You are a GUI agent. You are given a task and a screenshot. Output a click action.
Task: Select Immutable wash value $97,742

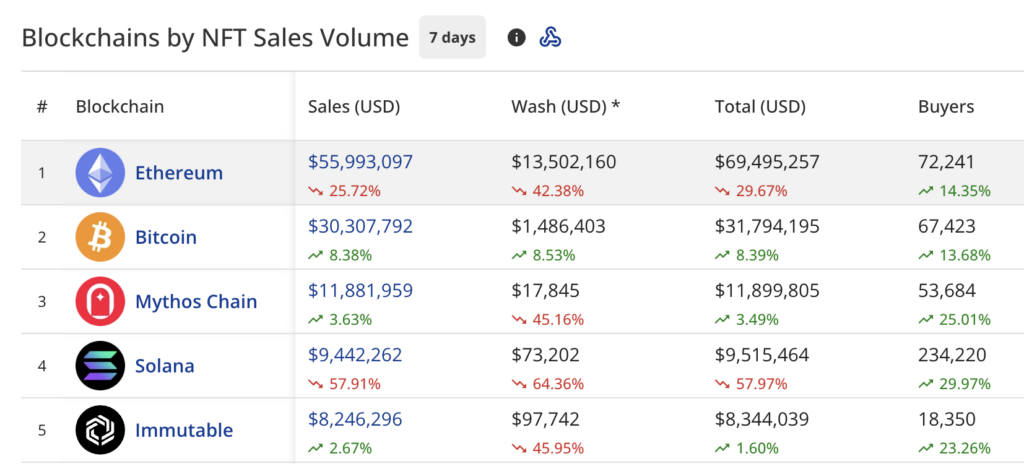pyautogui.click(x=545, y=419)
